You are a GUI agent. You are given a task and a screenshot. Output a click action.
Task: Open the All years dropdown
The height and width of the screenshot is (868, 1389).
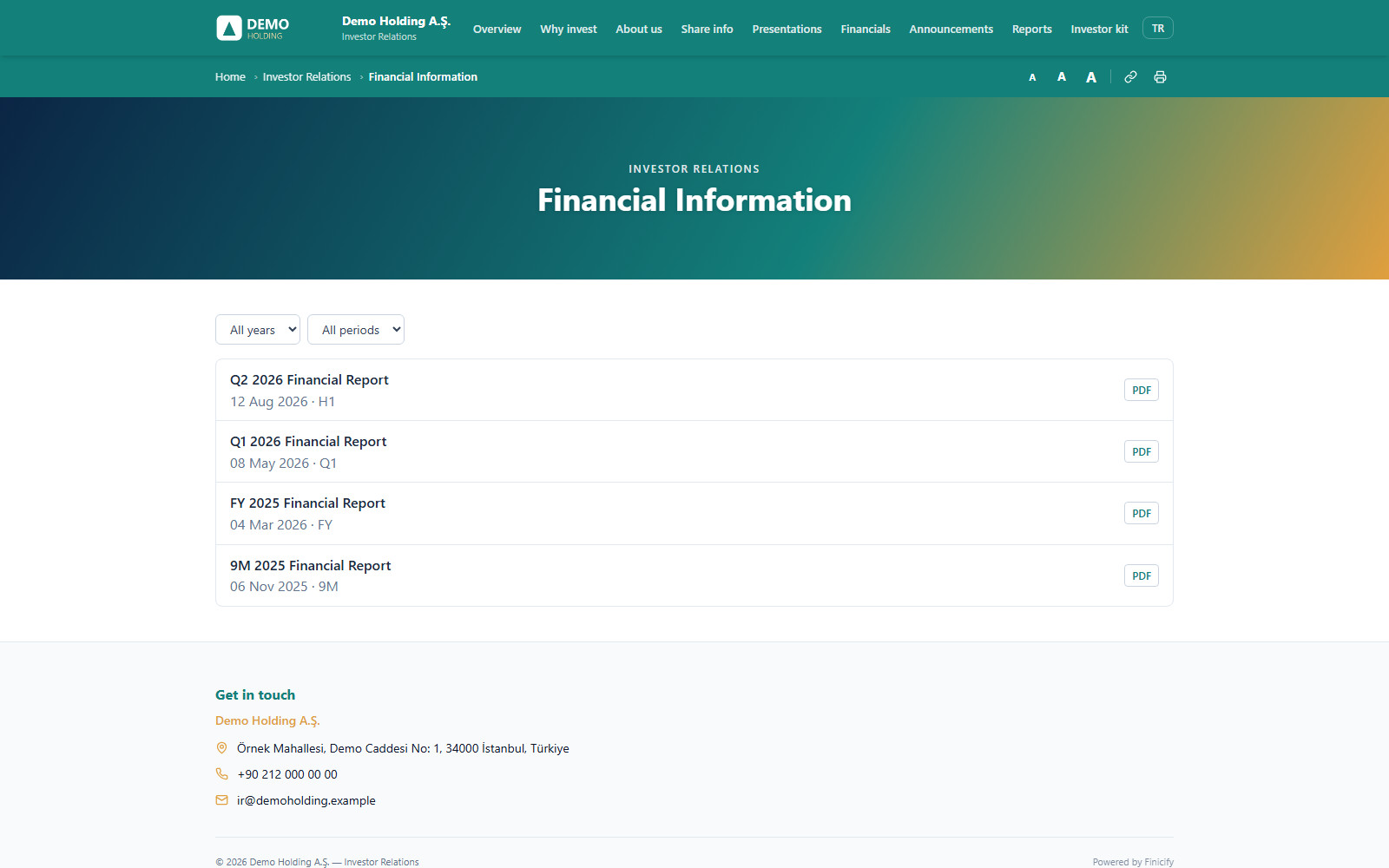point(258,330)
